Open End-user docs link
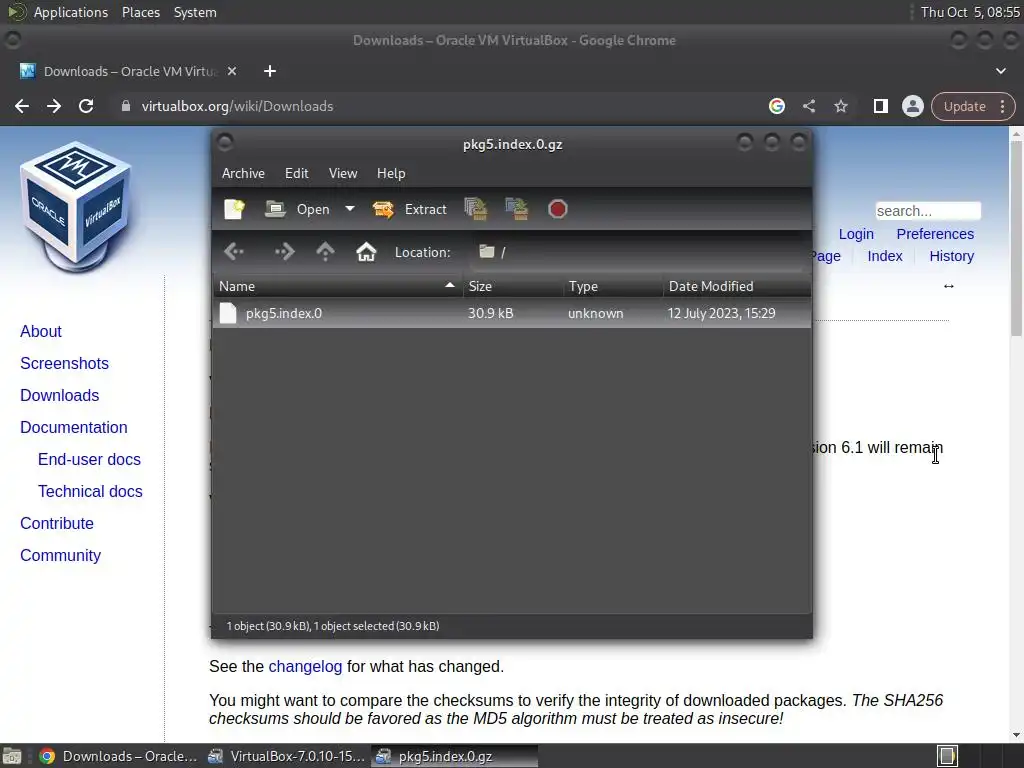 coord(89,460)
